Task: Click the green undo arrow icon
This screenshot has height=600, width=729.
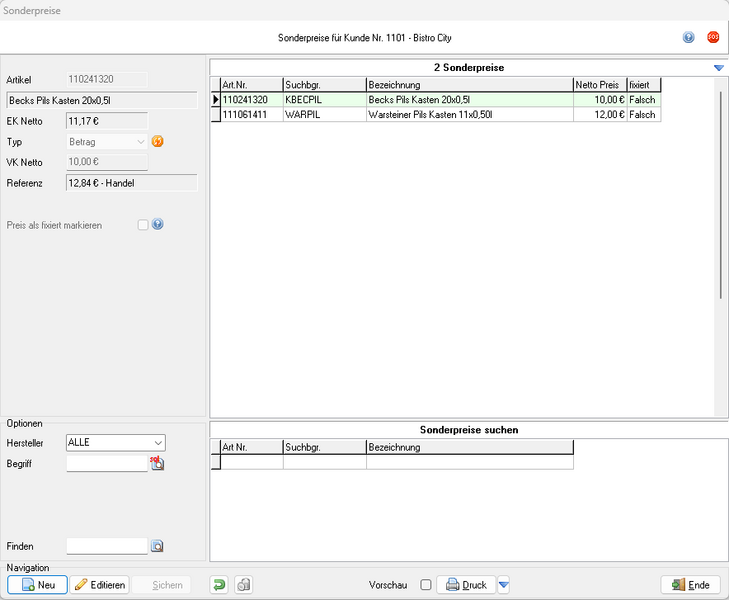Action: tap(219, 585)
